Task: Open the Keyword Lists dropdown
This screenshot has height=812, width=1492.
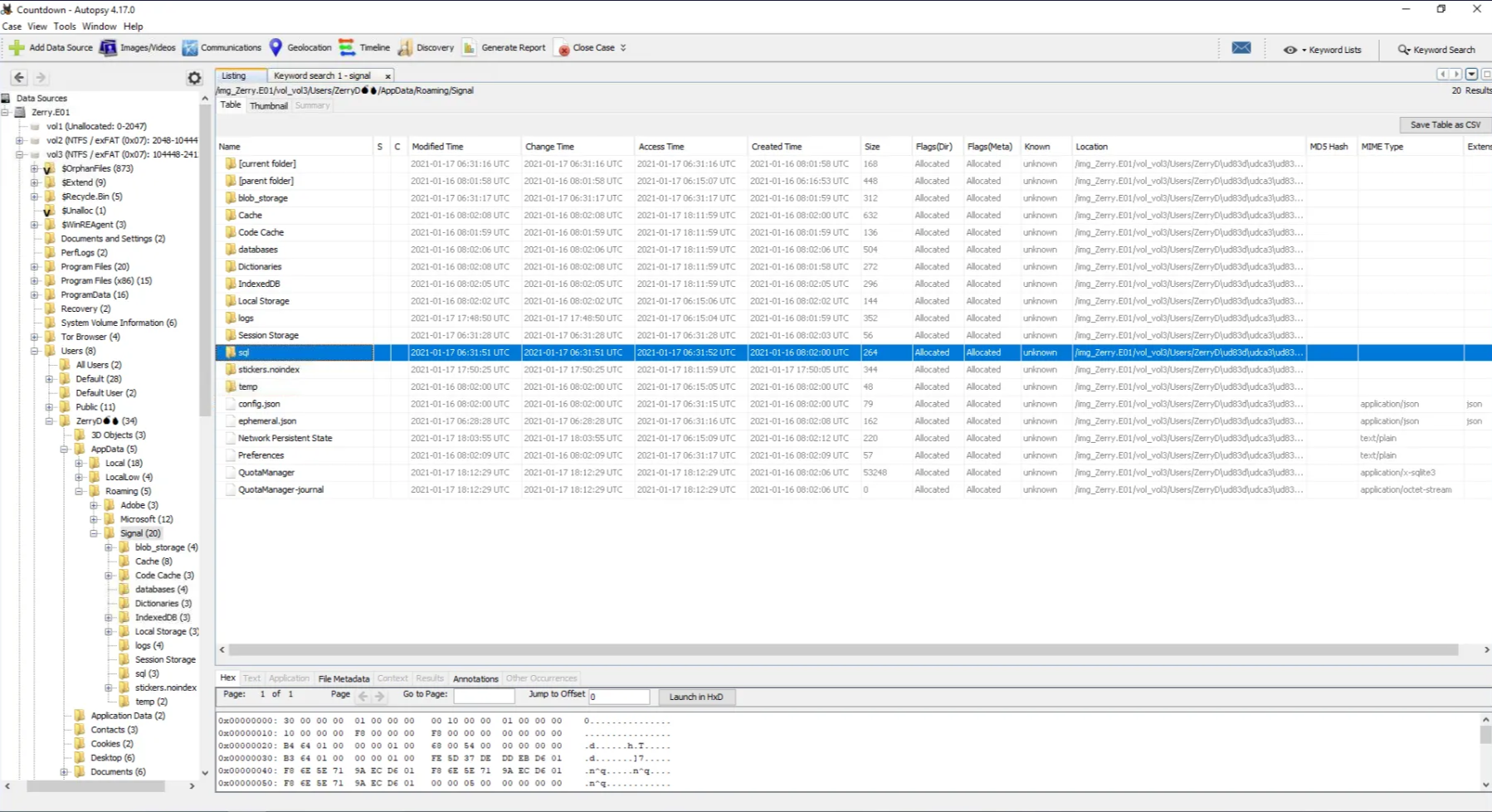Action: click(1322, 50)
